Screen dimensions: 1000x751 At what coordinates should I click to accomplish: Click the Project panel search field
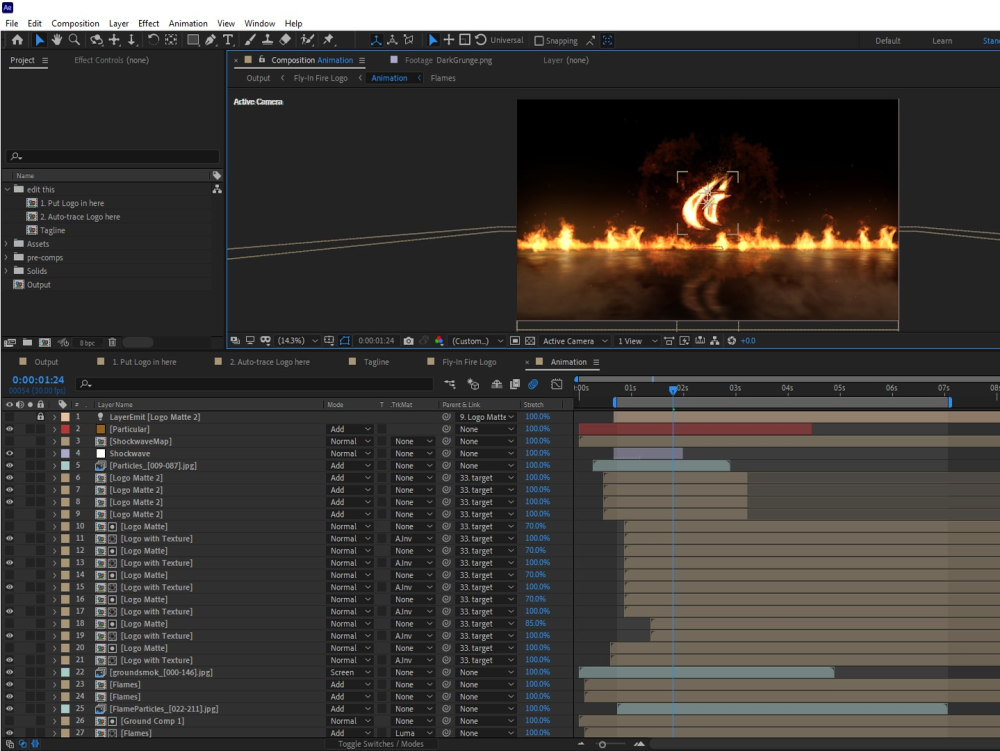(x=113, y=156)
